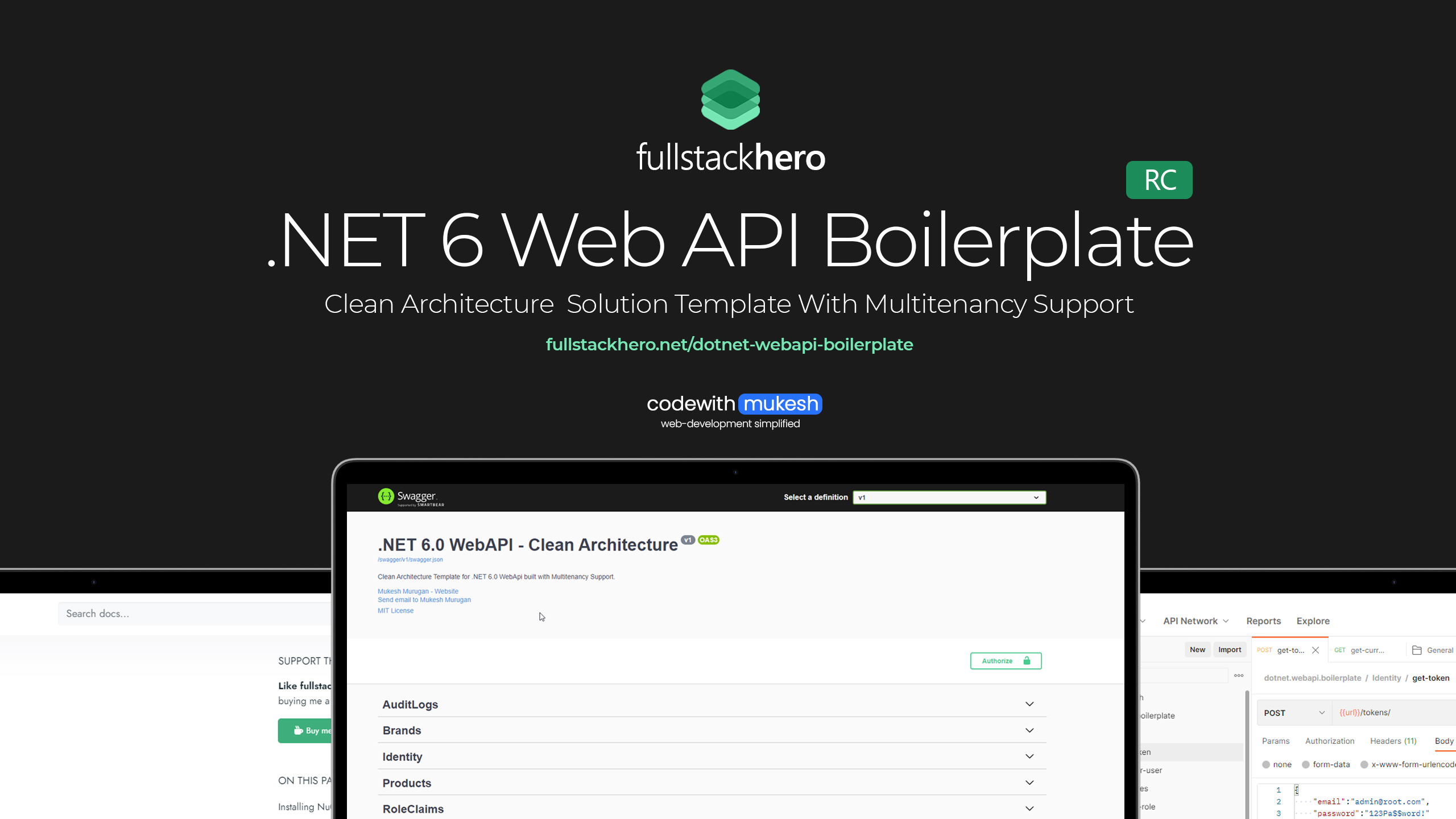Viewport: 1456px width, 819px height.
Task: Click the Mukesh Murugan Website link in Swagger
Action: point(418,591)
